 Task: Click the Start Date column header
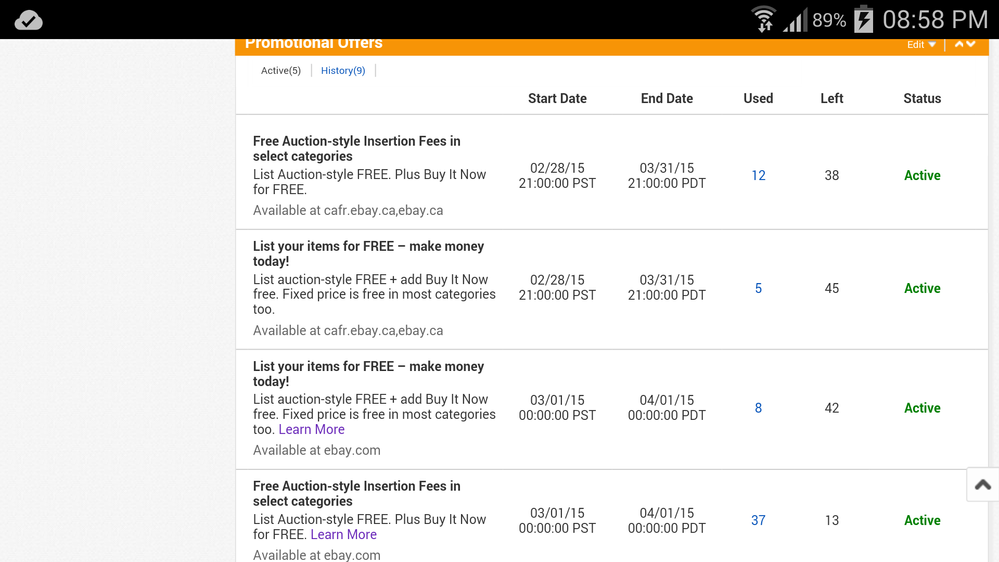click(557, 98)
